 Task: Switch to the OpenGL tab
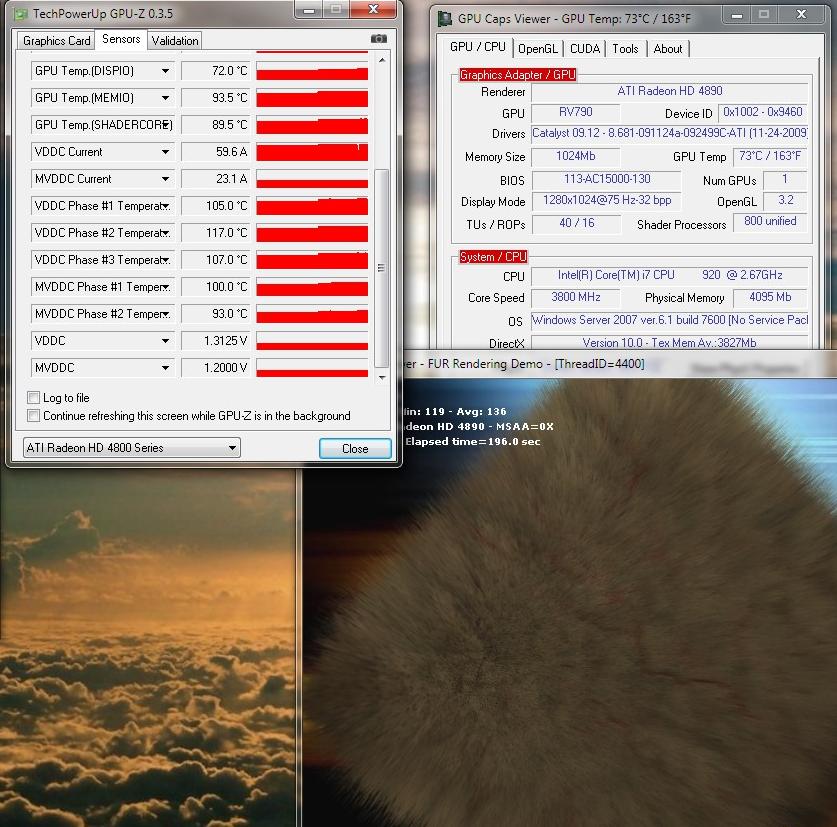click(x=538, y=49)
